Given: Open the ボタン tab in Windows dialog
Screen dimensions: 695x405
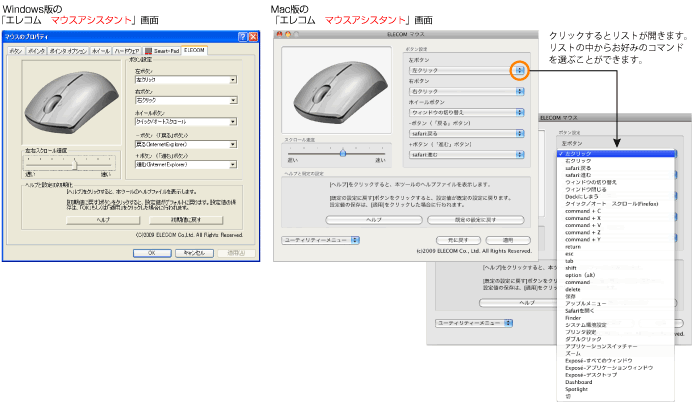Looking at the screenshot, I should coord(16,51).
